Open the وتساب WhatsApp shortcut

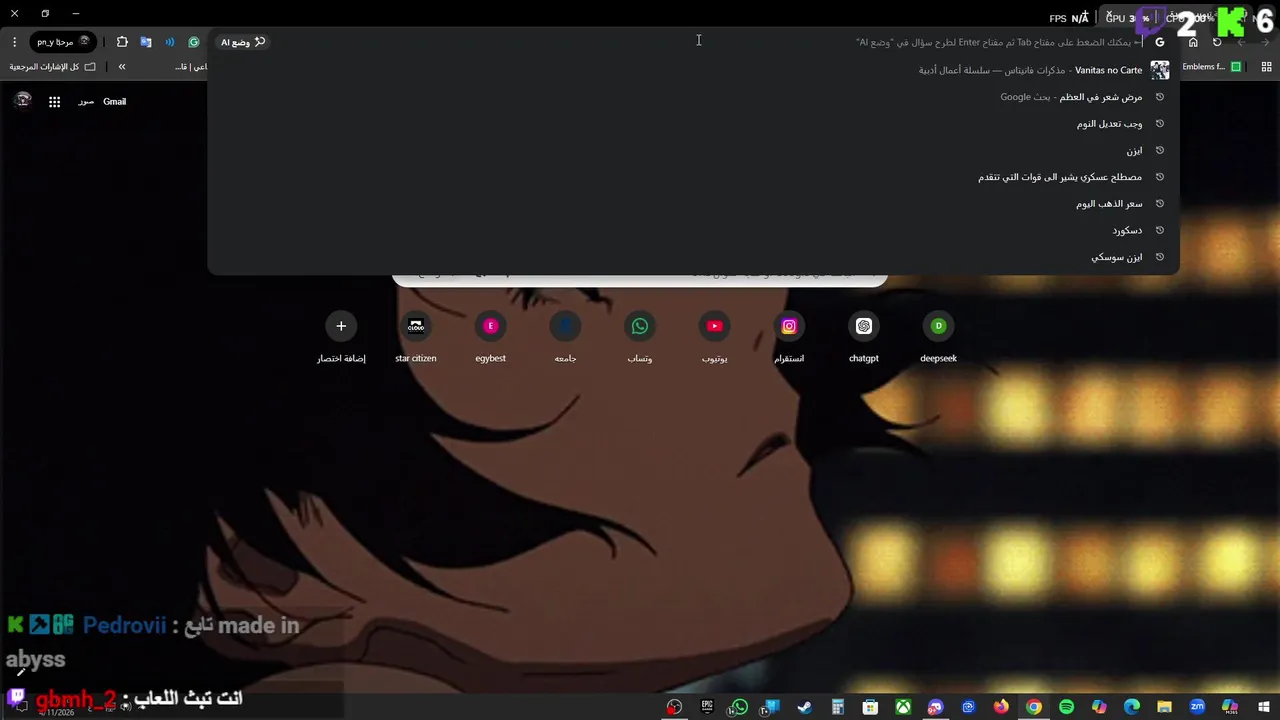click(x=640, y=337)
